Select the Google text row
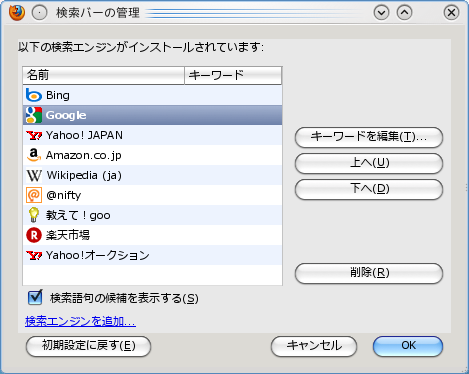The image size is (469, 374). pos(152,115)
